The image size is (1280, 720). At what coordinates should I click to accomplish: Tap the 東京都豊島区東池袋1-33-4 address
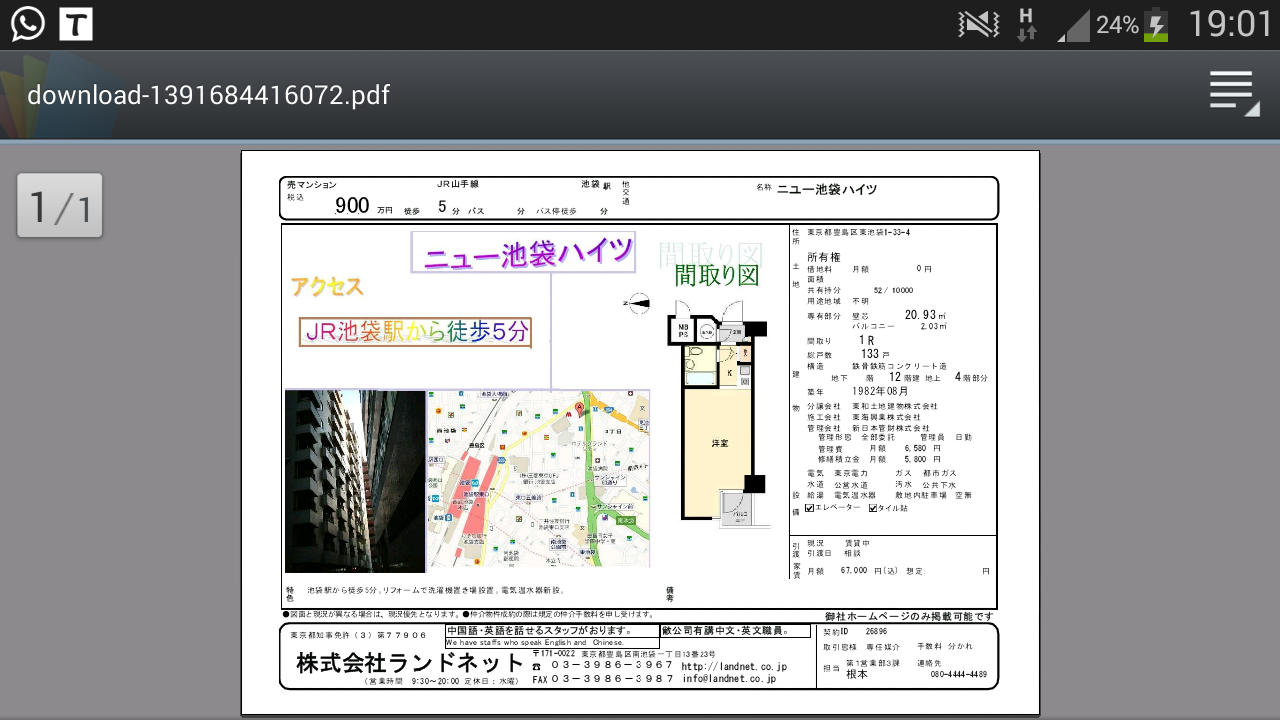858,232
